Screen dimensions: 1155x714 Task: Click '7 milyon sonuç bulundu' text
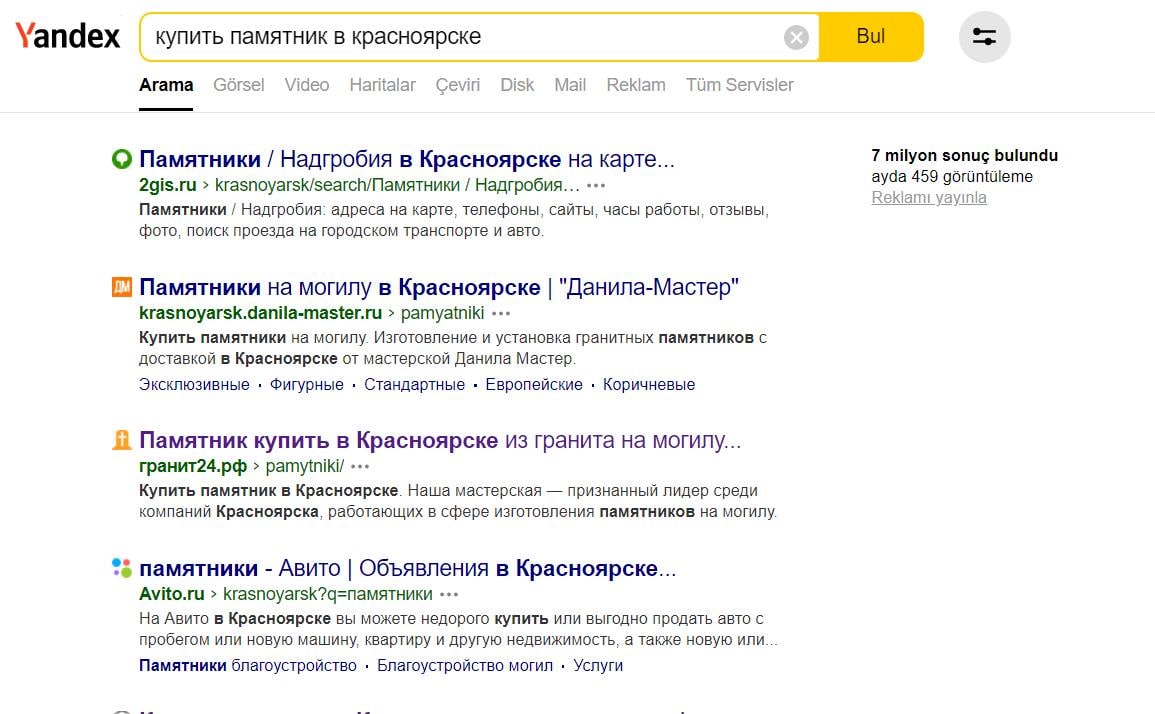pyautogui.click(x=964, y=155)
